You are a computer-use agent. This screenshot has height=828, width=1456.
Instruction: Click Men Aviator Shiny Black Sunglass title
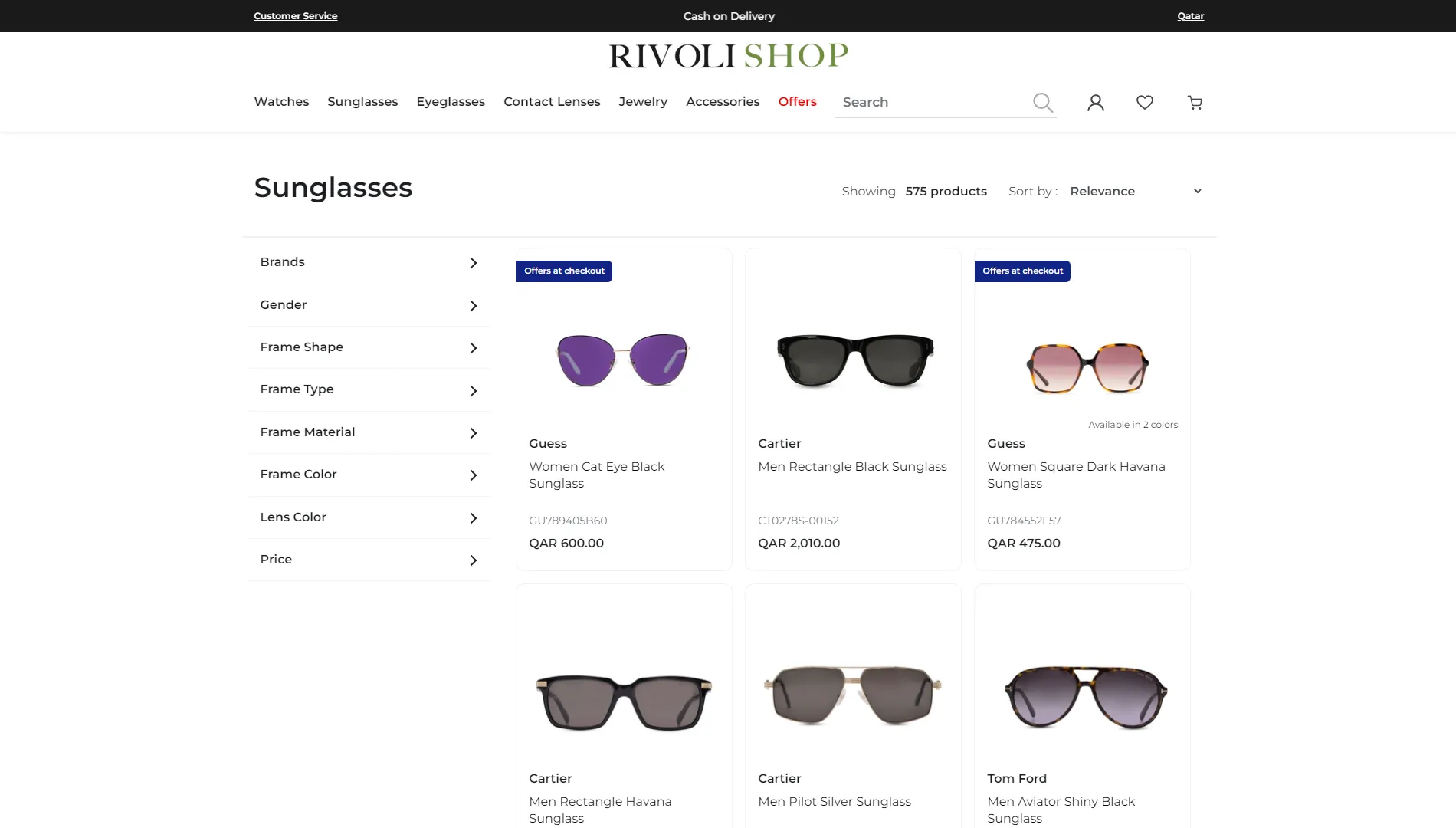[1061, 810]
